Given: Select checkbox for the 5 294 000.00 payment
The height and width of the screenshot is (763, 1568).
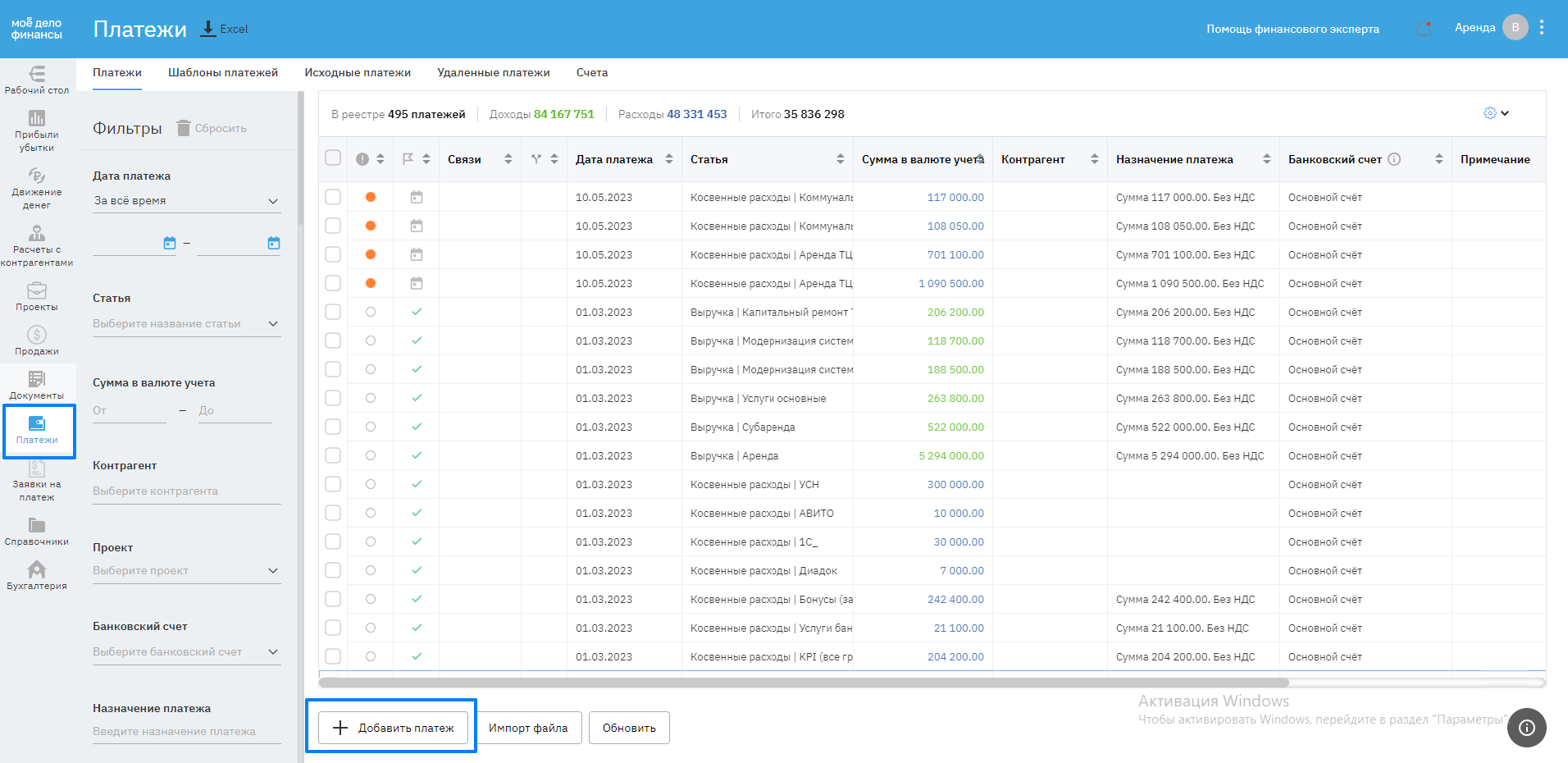Looking at the screenshot, I should (x=333, y=455).
